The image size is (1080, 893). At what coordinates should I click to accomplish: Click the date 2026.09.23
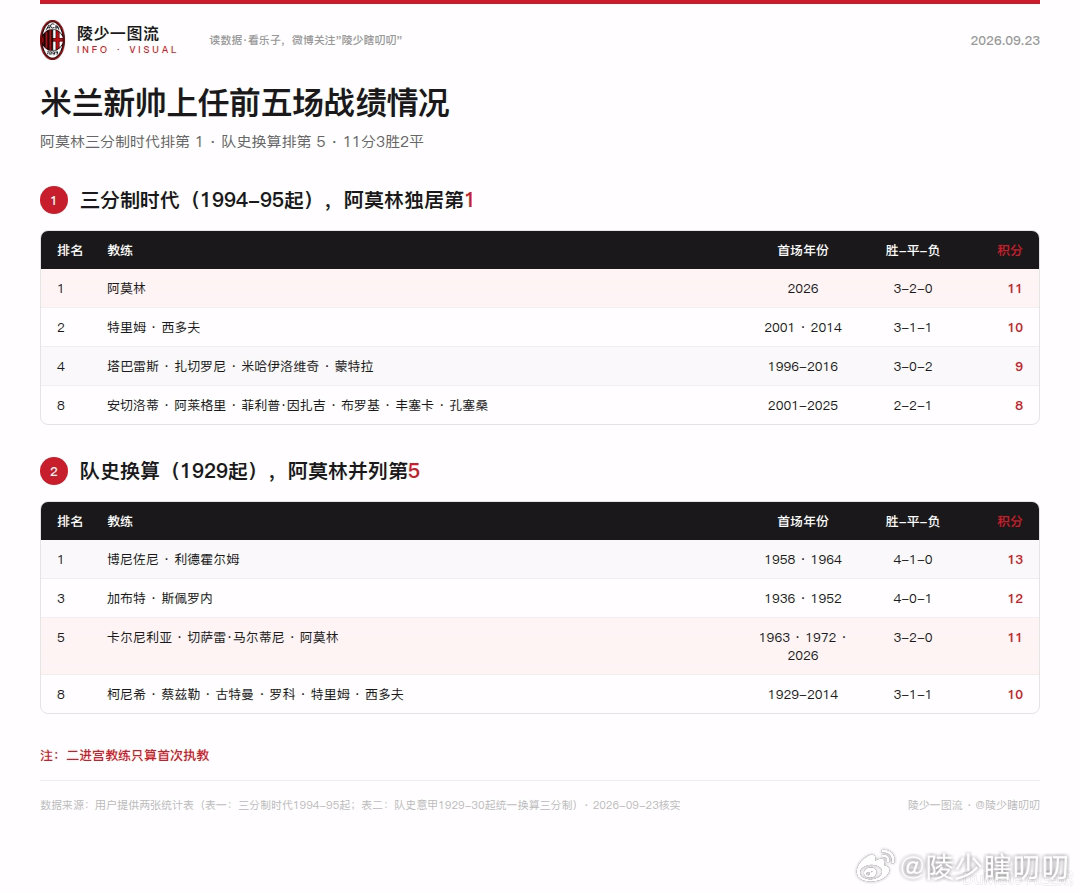point(1005,41)
